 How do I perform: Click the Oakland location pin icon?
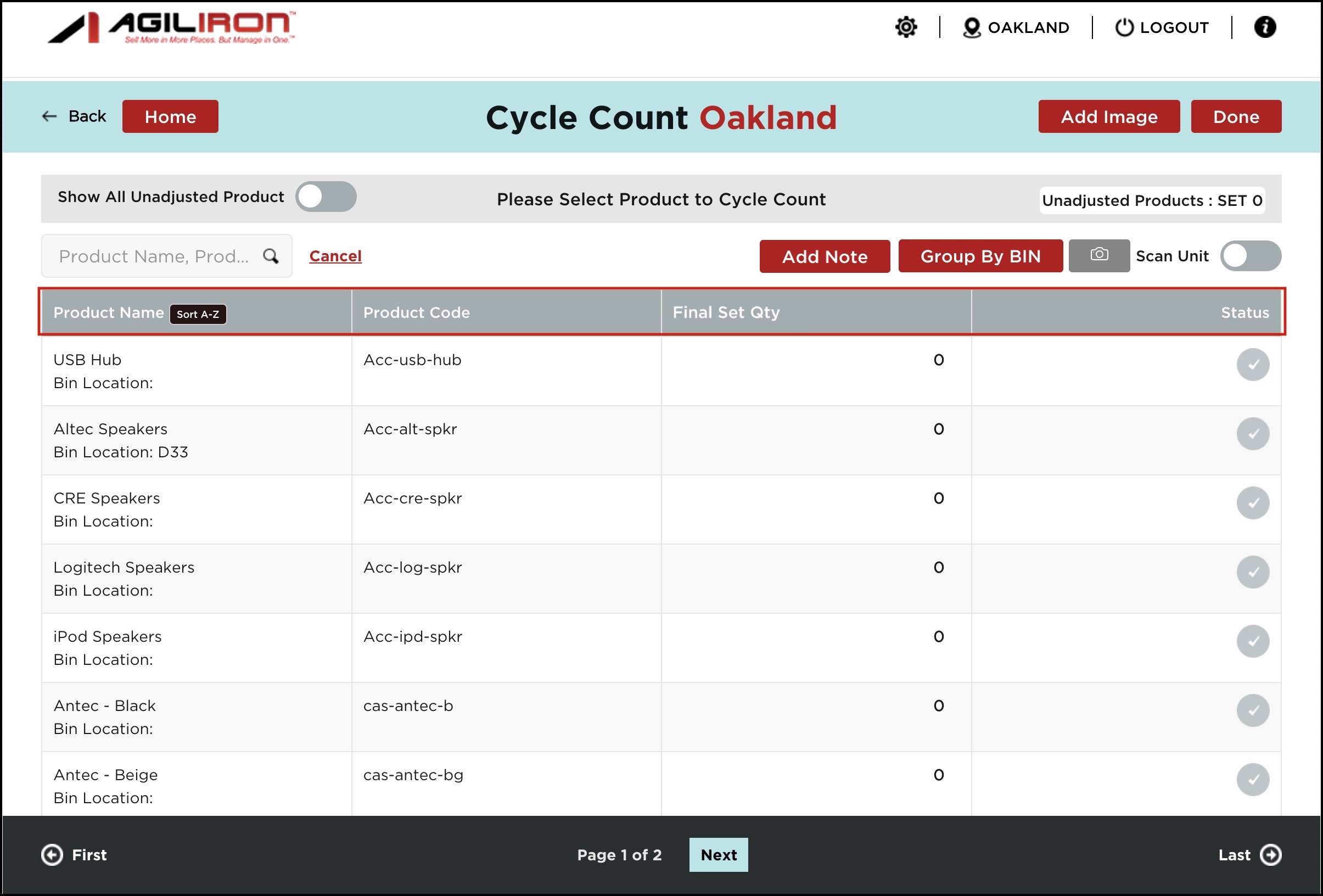(971, 27)
